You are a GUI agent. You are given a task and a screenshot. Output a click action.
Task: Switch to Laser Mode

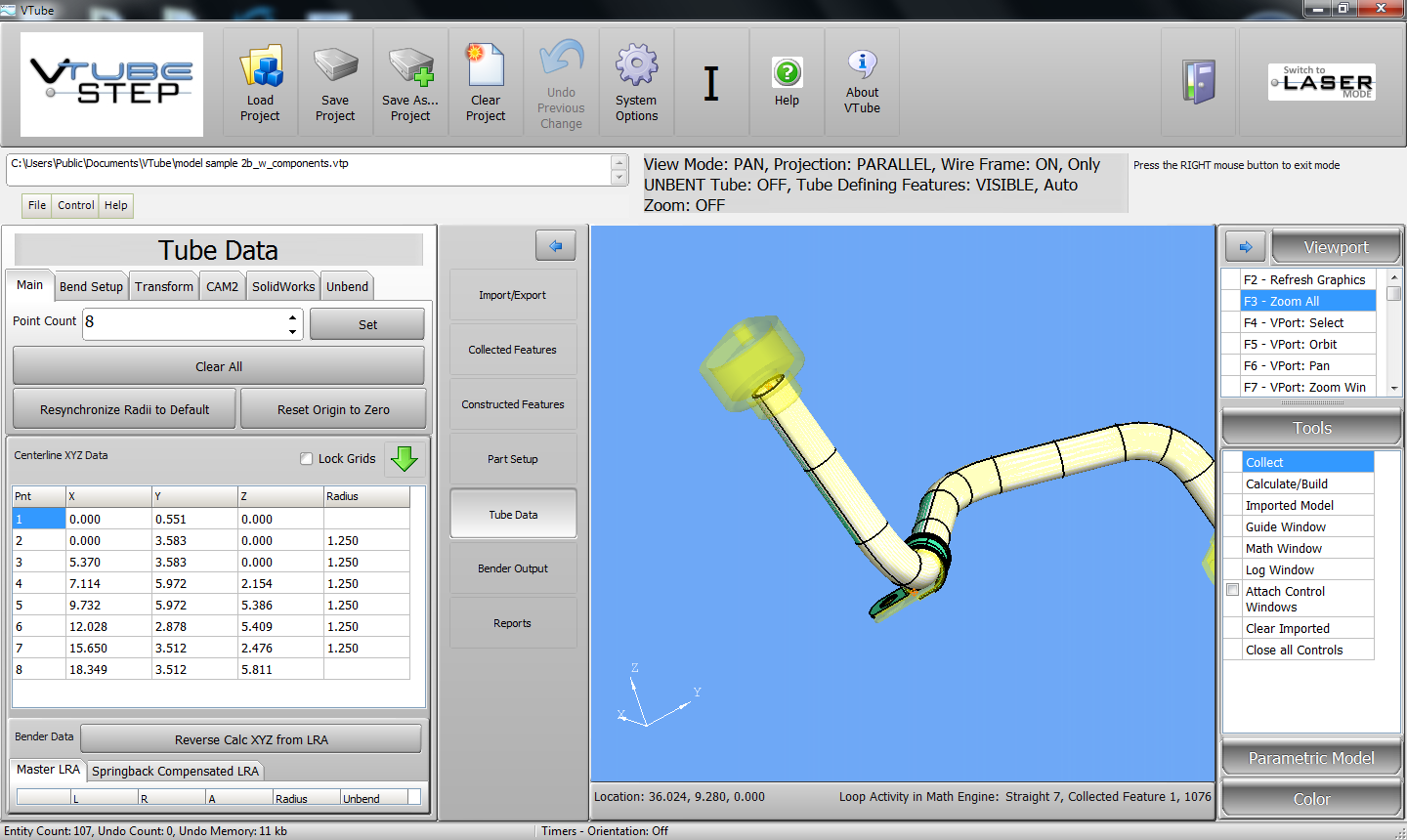point(1322,82)
